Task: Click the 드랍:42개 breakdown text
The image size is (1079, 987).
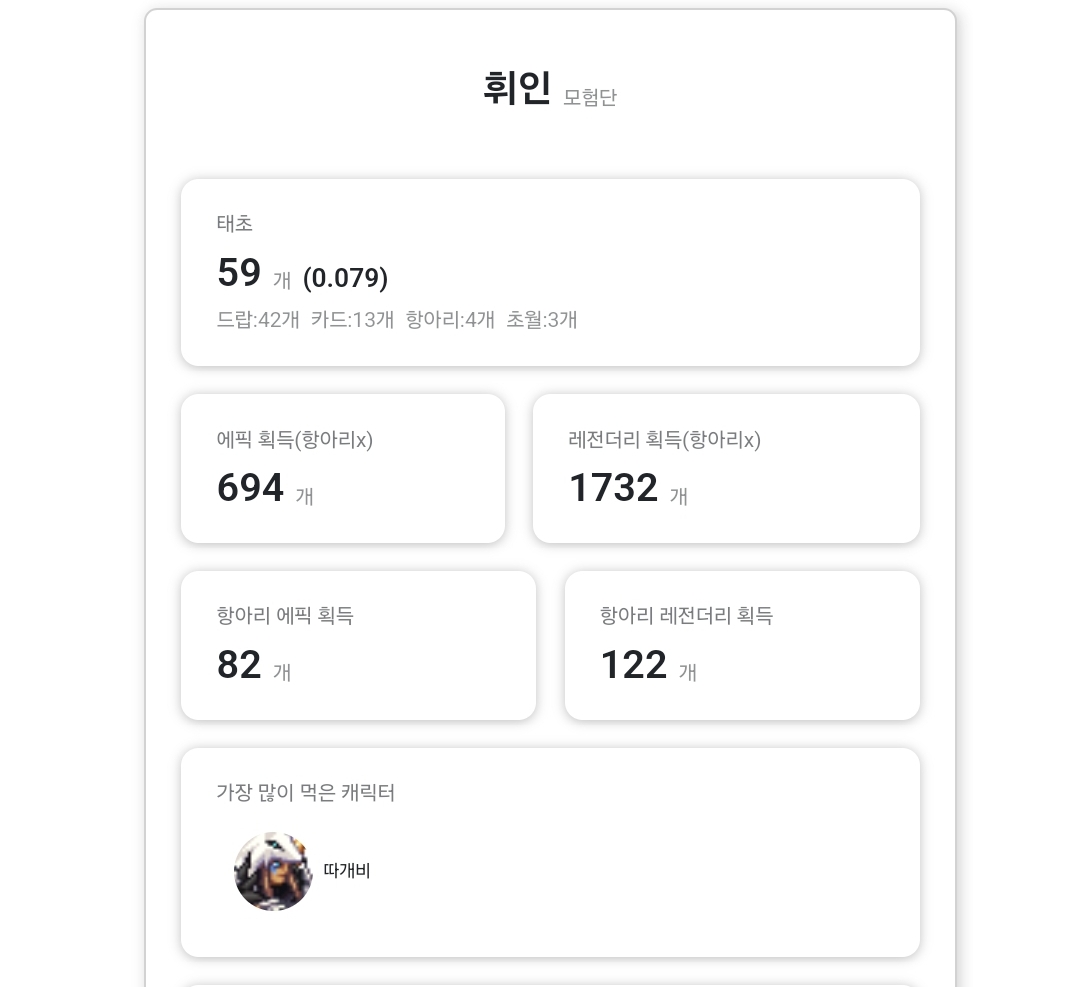Action: pos(258,320)
